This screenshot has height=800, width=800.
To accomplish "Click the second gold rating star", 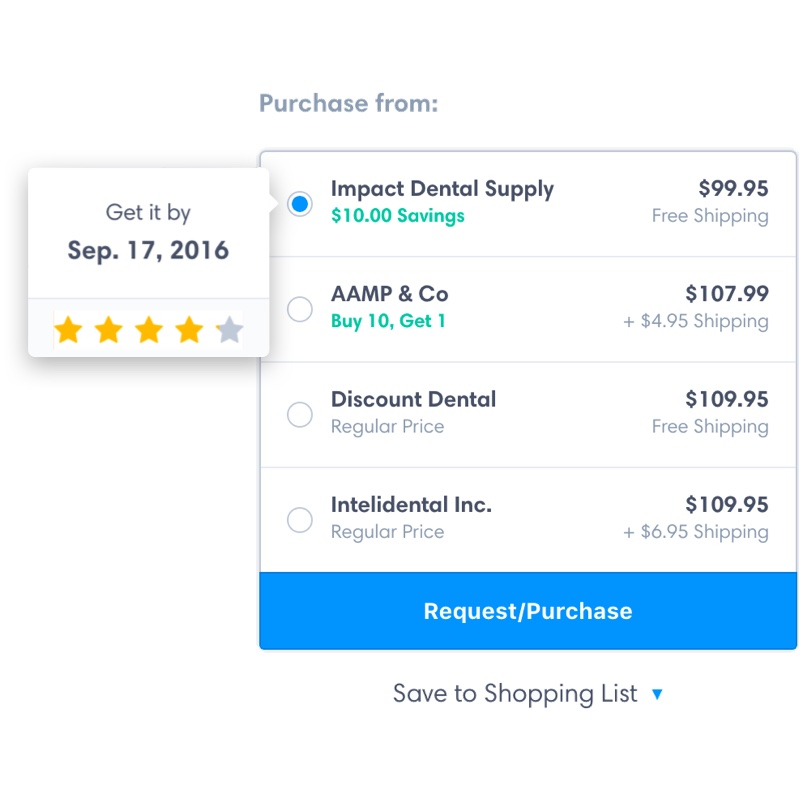I will [108, 330].
